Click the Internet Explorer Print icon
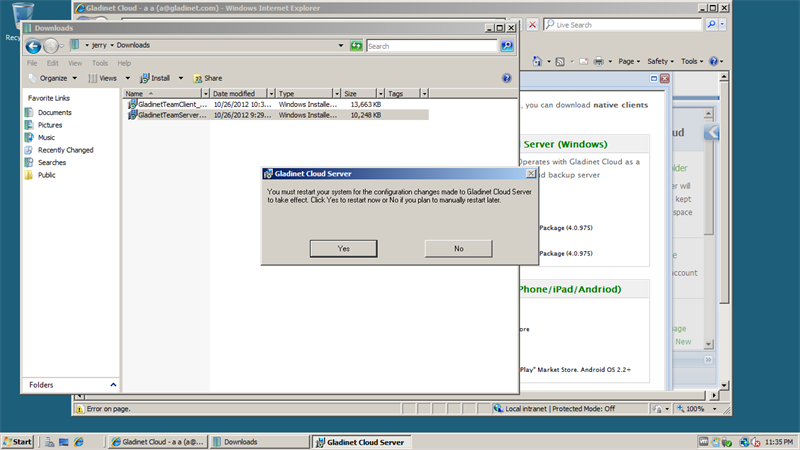800x450 pixels. click(598, 61)
